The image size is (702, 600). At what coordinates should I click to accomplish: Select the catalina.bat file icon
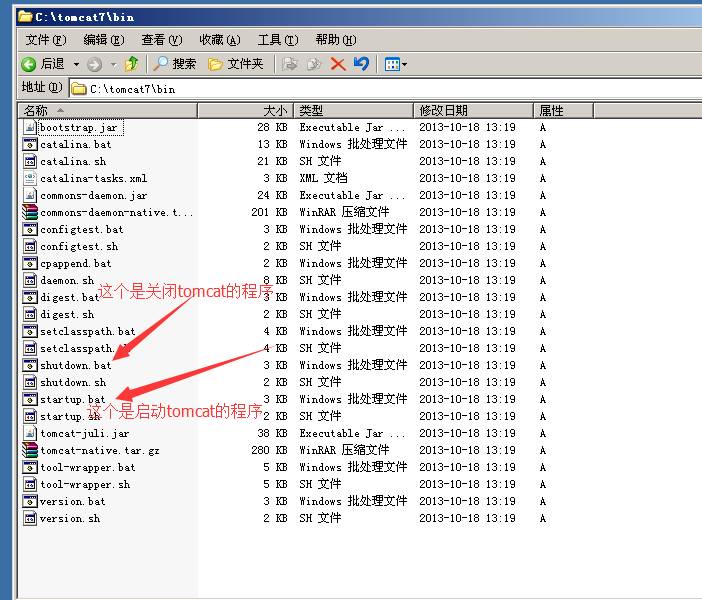[30, 144]
